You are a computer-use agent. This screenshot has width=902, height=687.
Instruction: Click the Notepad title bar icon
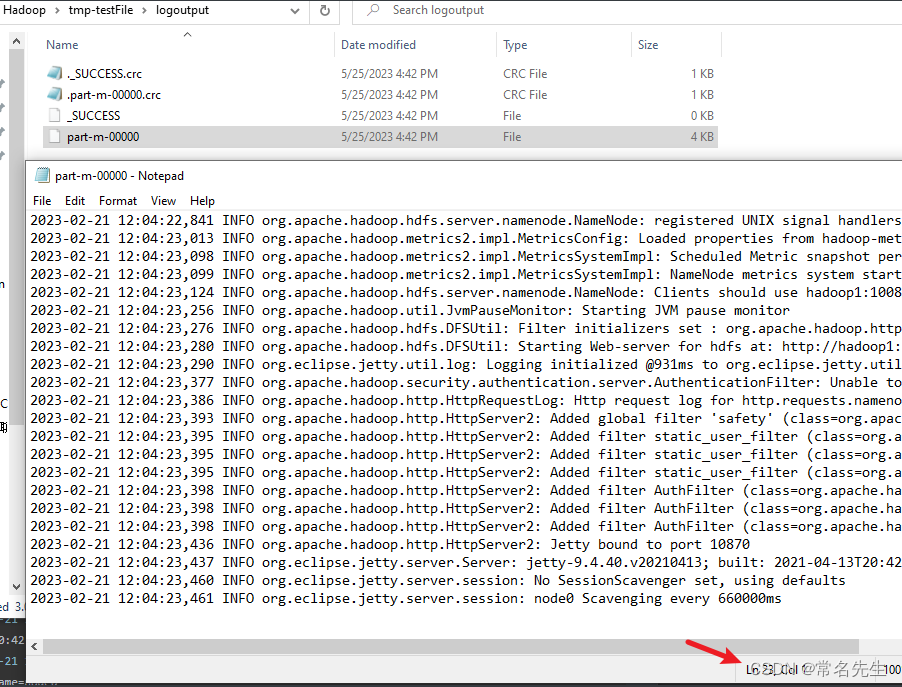[42, 175]
